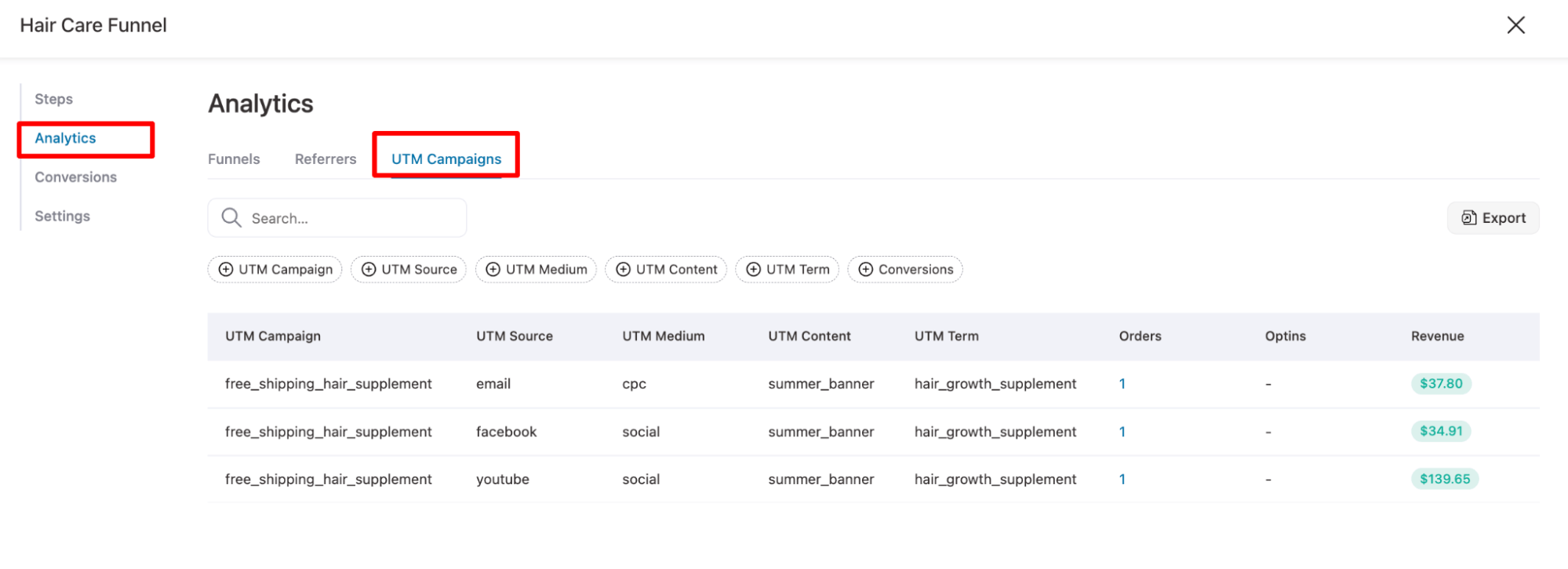
Task: Click the $37.80 revenue badge
Action: (x=1441, y=383)
